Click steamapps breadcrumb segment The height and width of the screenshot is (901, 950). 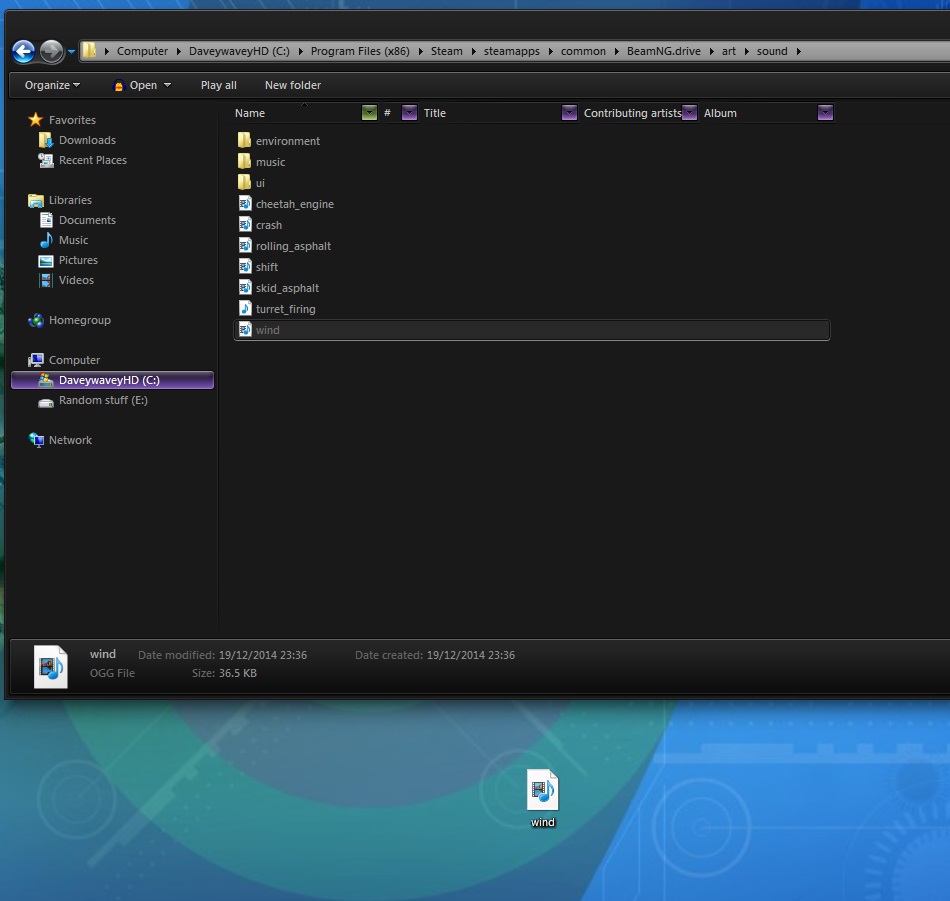(511, 51)
